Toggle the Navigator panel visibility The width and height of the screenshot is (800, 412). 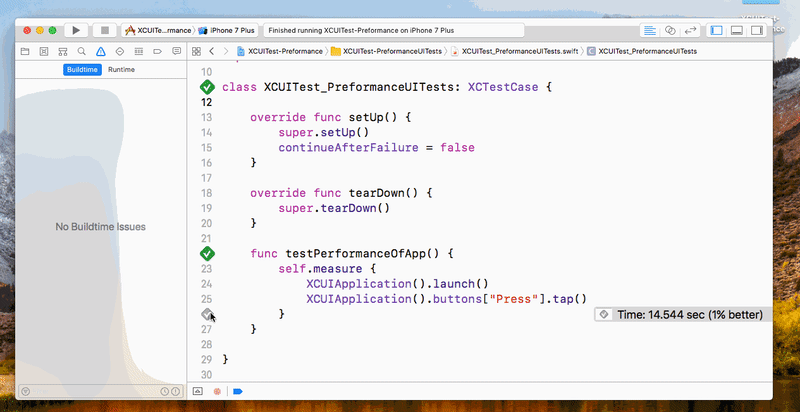pos(716,31)
